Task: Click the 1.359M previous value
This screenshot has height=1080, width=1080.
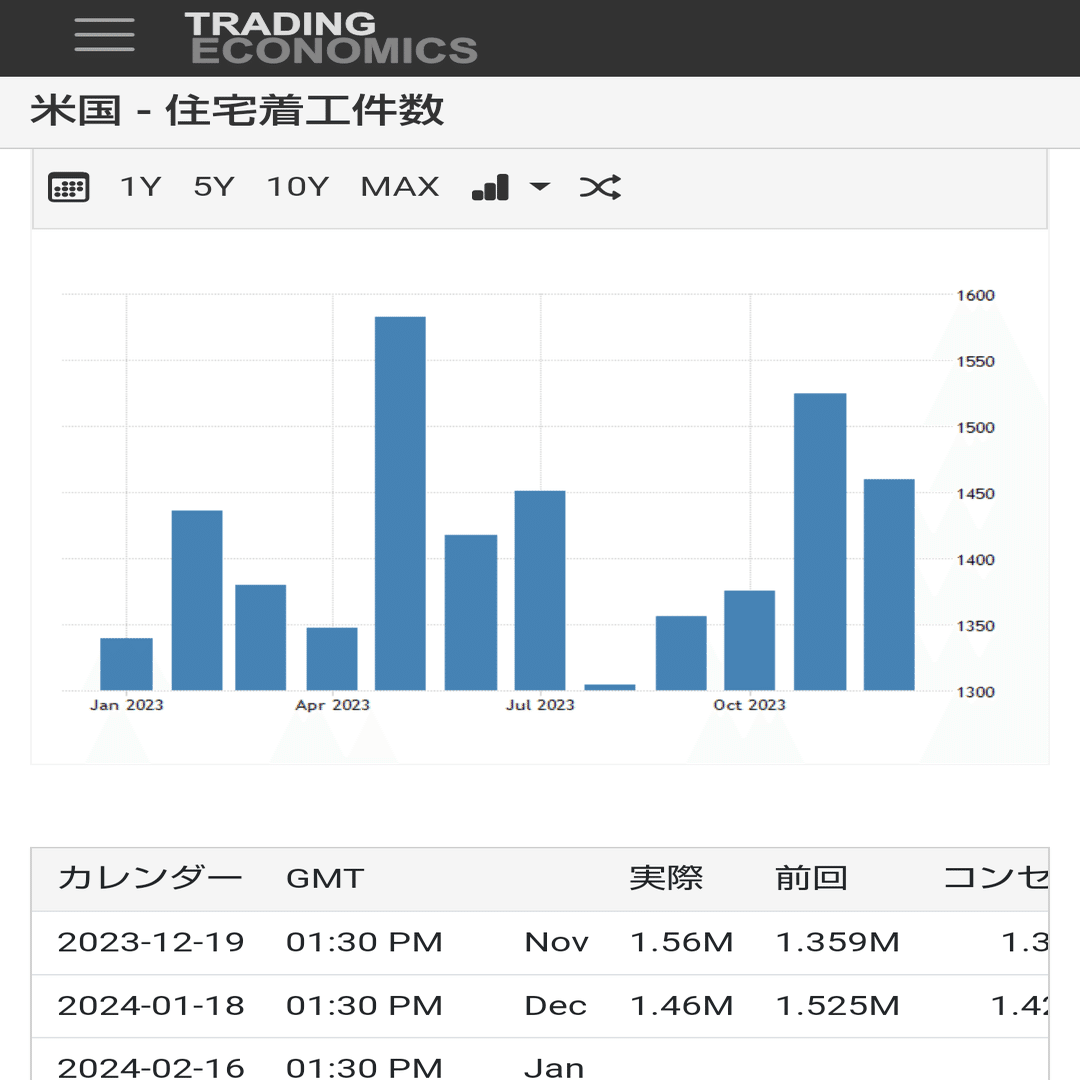Action: click(838, 942)
